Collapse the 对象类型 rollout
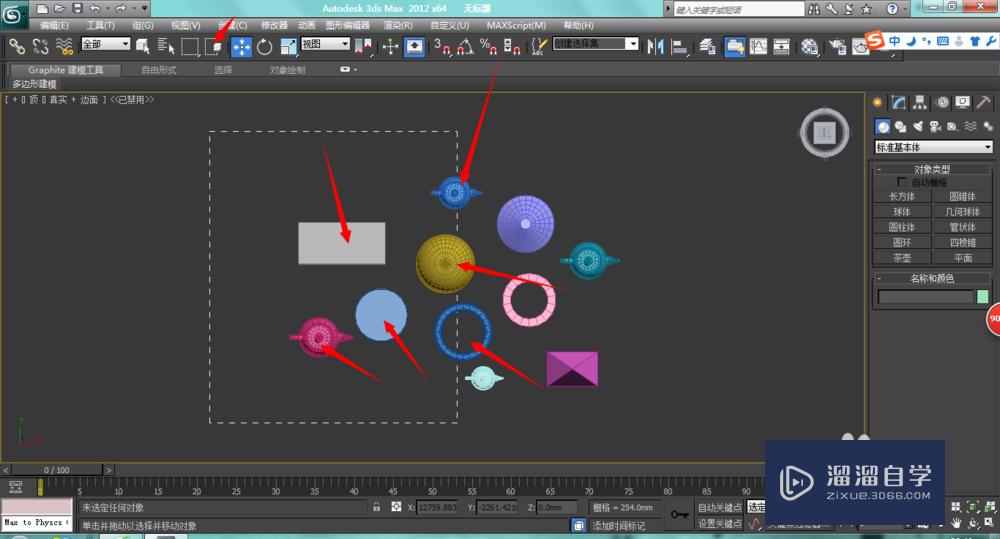This screenshot has width=1000, height=539. [932, 170]
